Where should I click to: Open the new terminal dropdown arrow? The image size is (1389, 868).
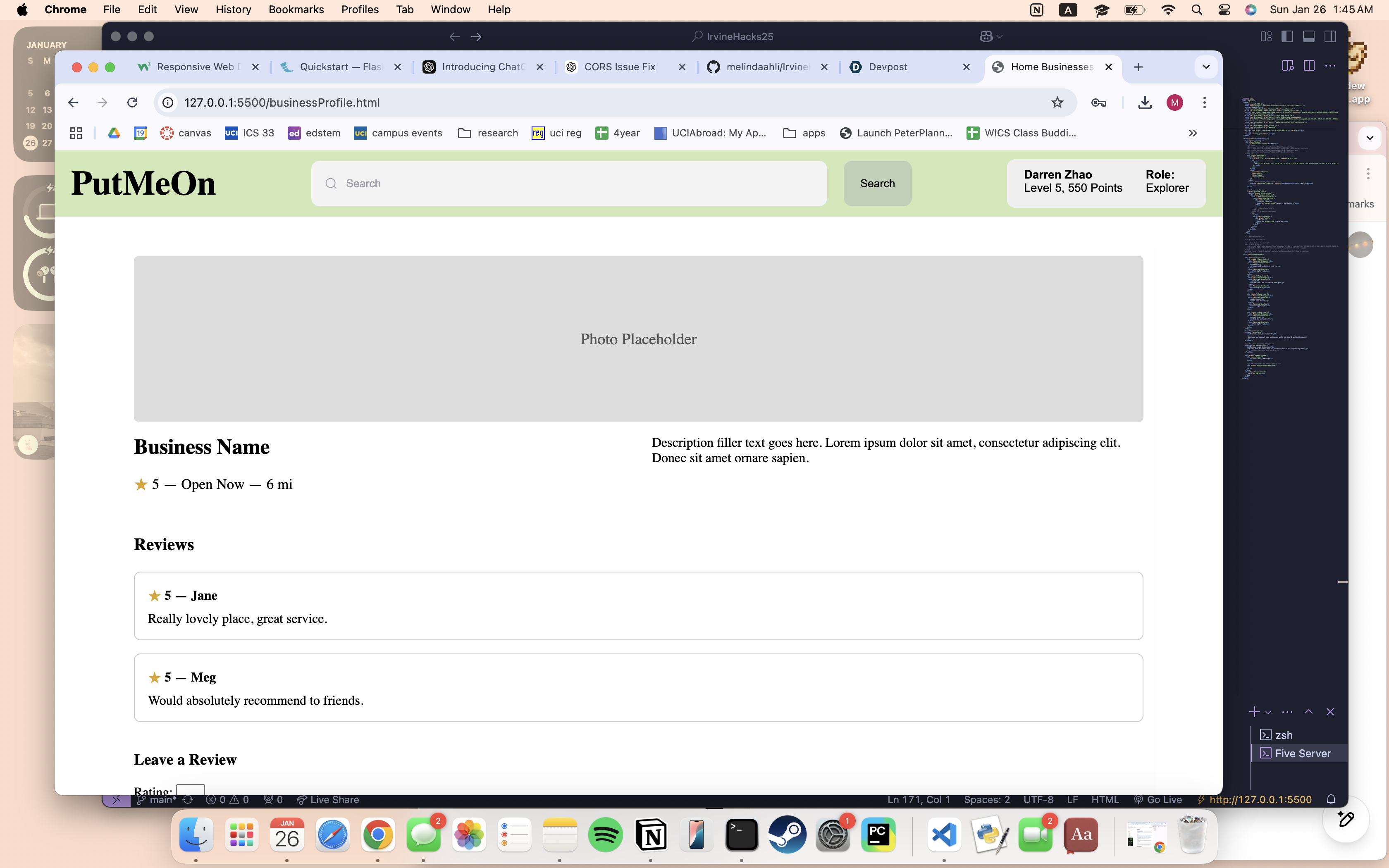(1268, 713)
